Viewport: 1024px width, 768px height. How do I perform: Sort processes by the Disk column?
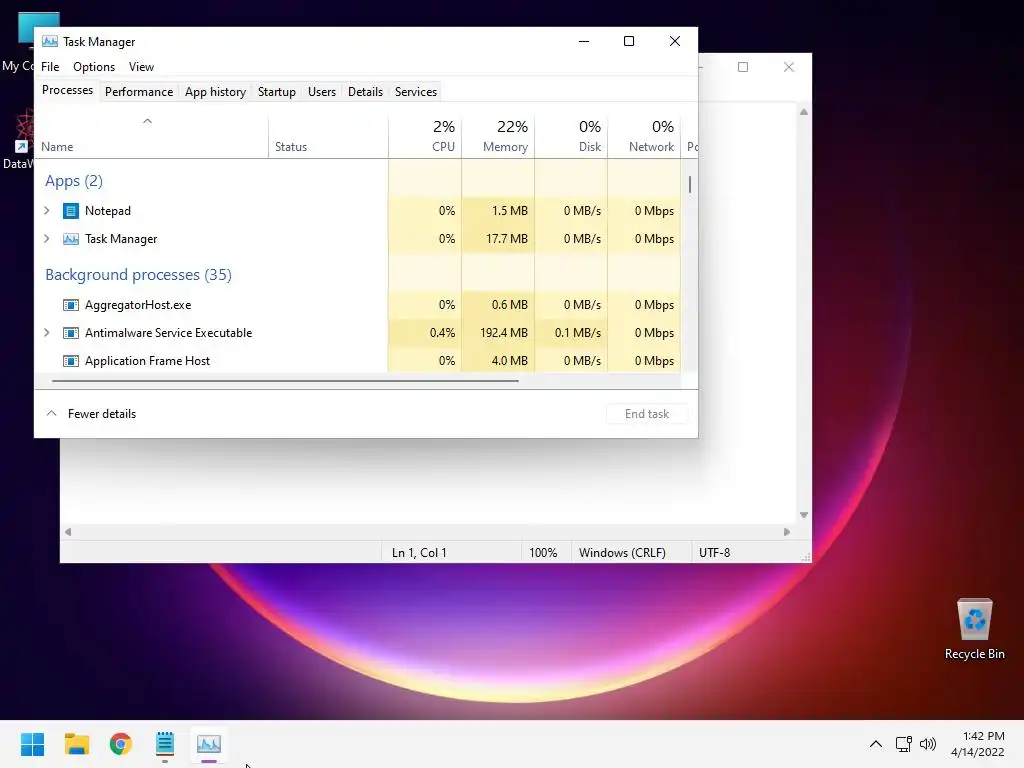click(x=571, y=136)
